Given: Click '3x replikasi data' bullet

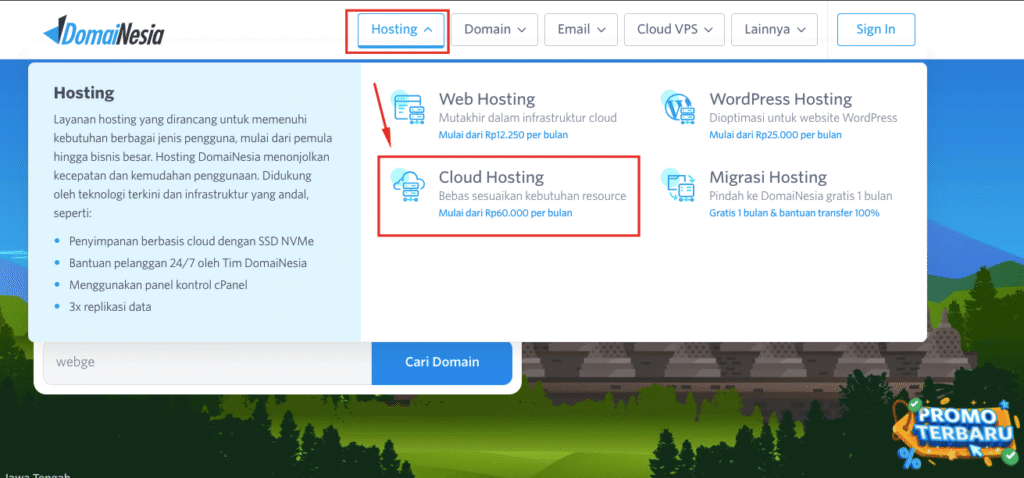Looking at the screenshot, I should pyautogui.click(x=110, y=306).
